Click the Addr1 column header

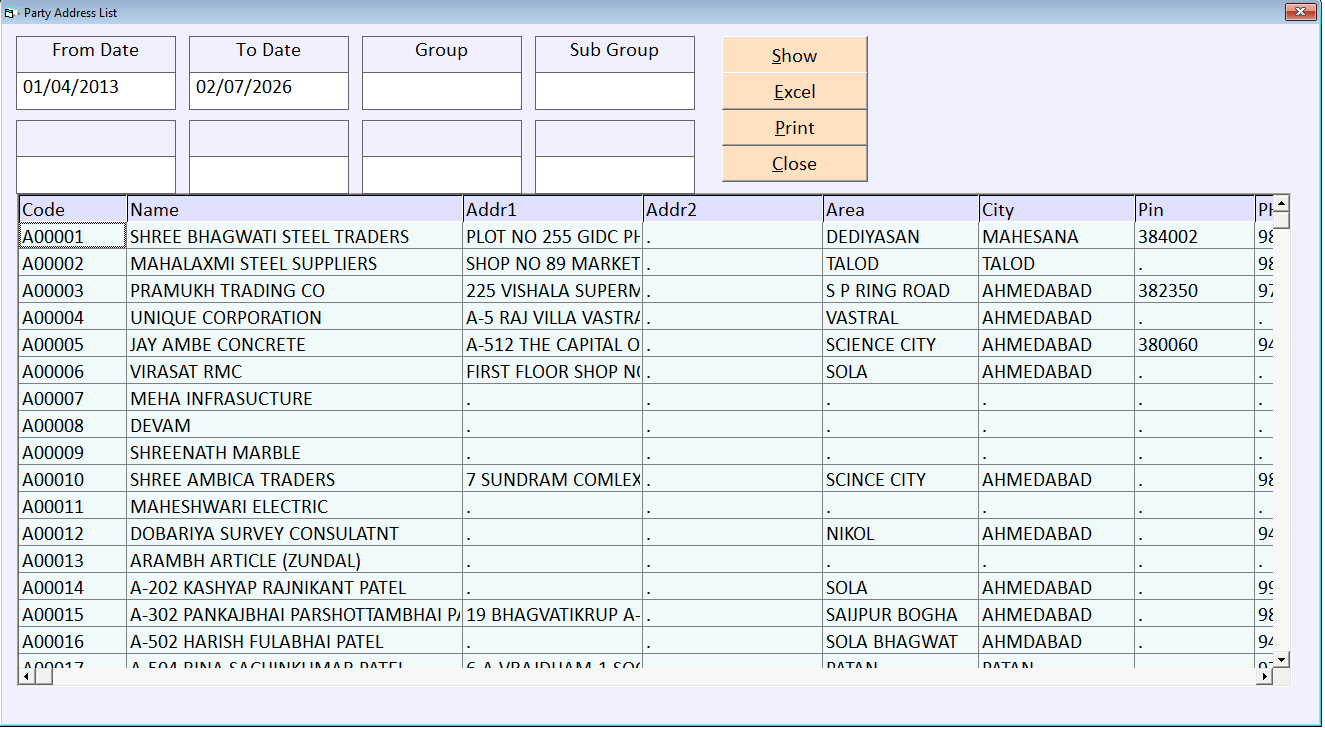click(553, 209)
